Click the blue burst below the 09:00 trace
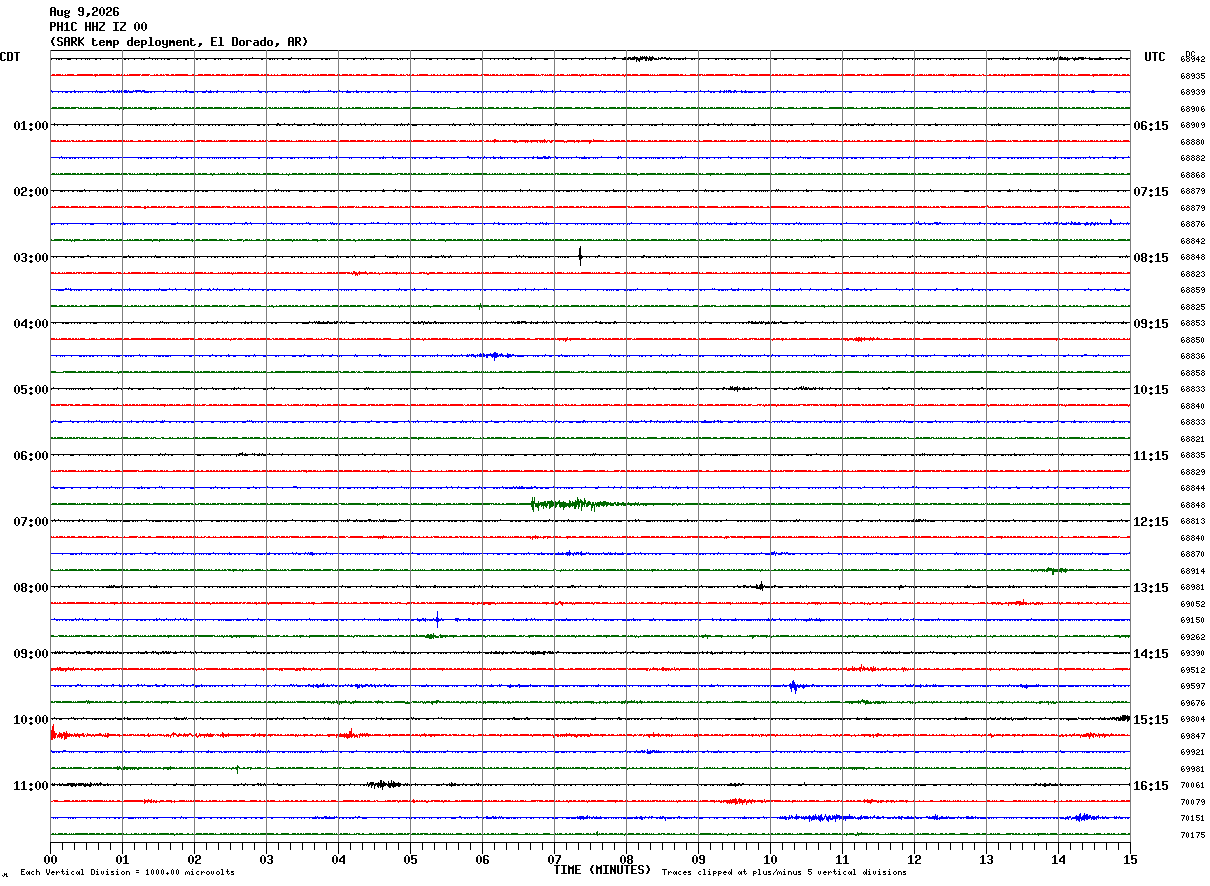 point(793,686)
